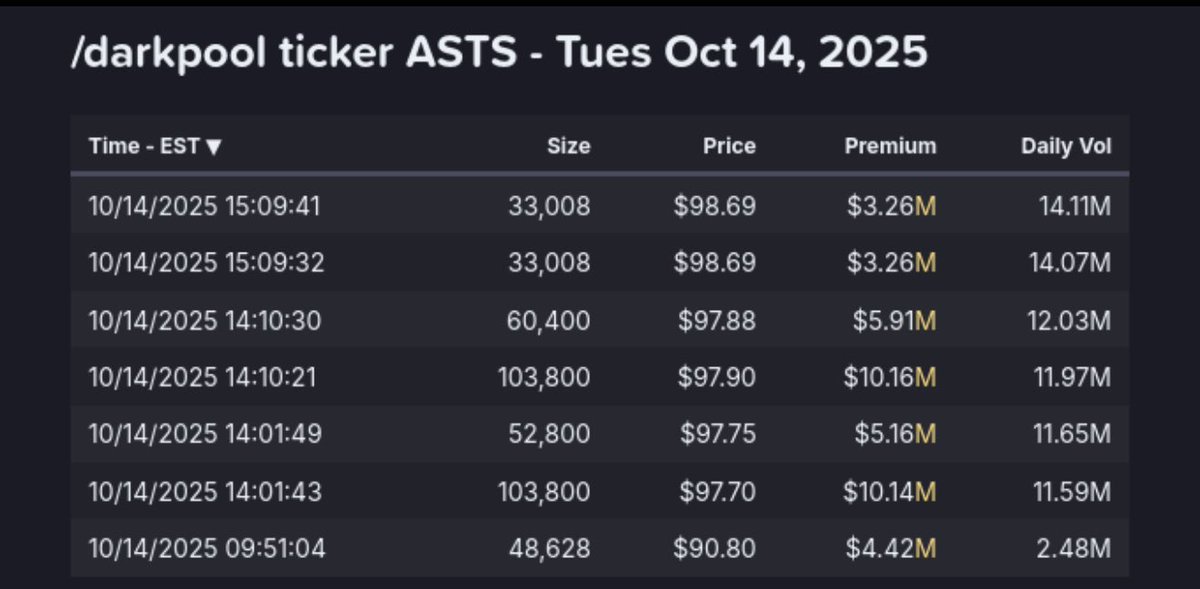Sort by the Premium column header

pyautogui.click(x=890, y=146)
